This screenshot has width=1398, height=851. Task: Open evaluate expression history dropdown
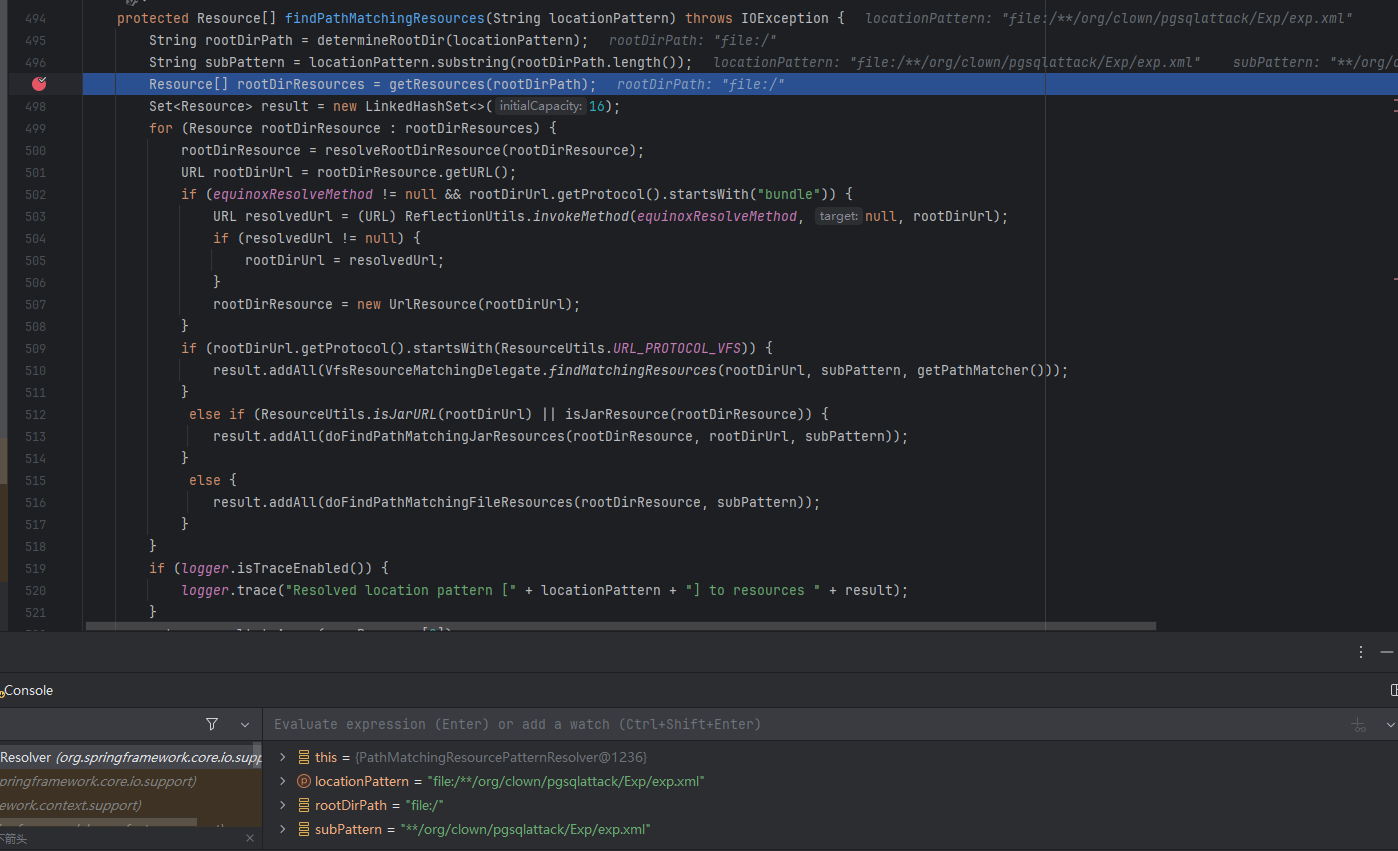pos(1390,725)
